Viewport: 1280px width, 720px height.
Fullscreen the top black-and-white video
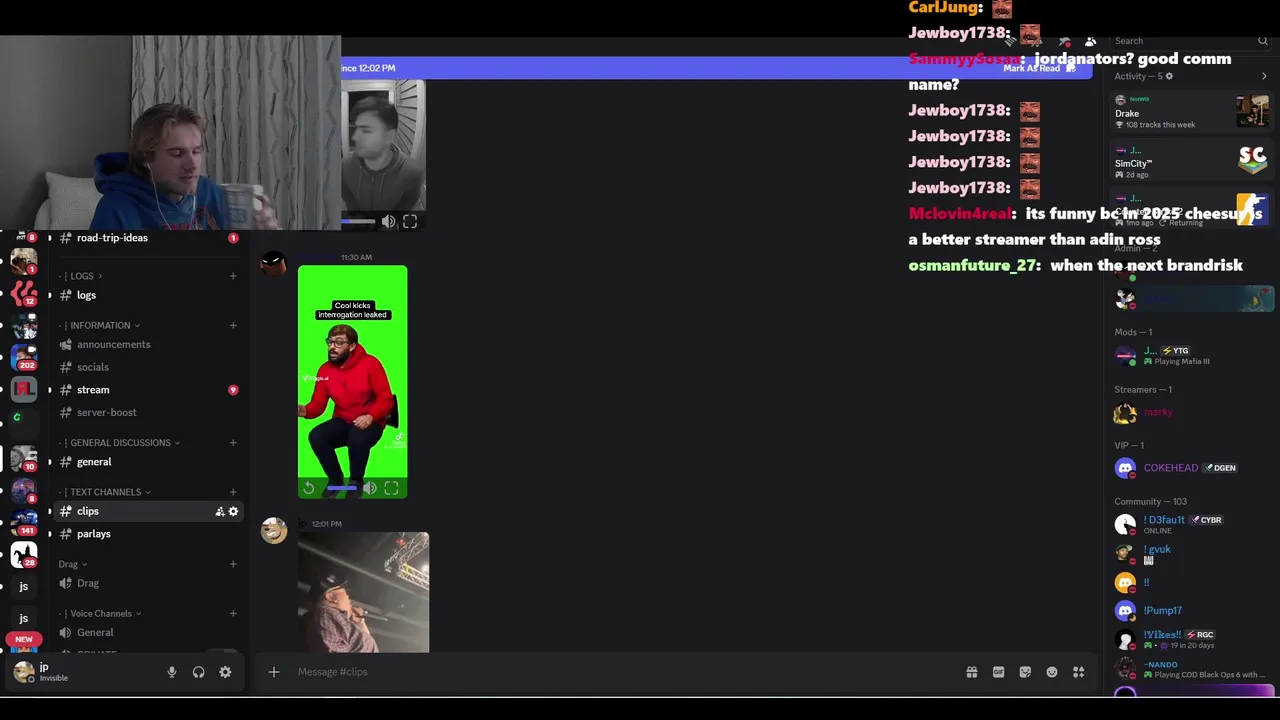410,222
